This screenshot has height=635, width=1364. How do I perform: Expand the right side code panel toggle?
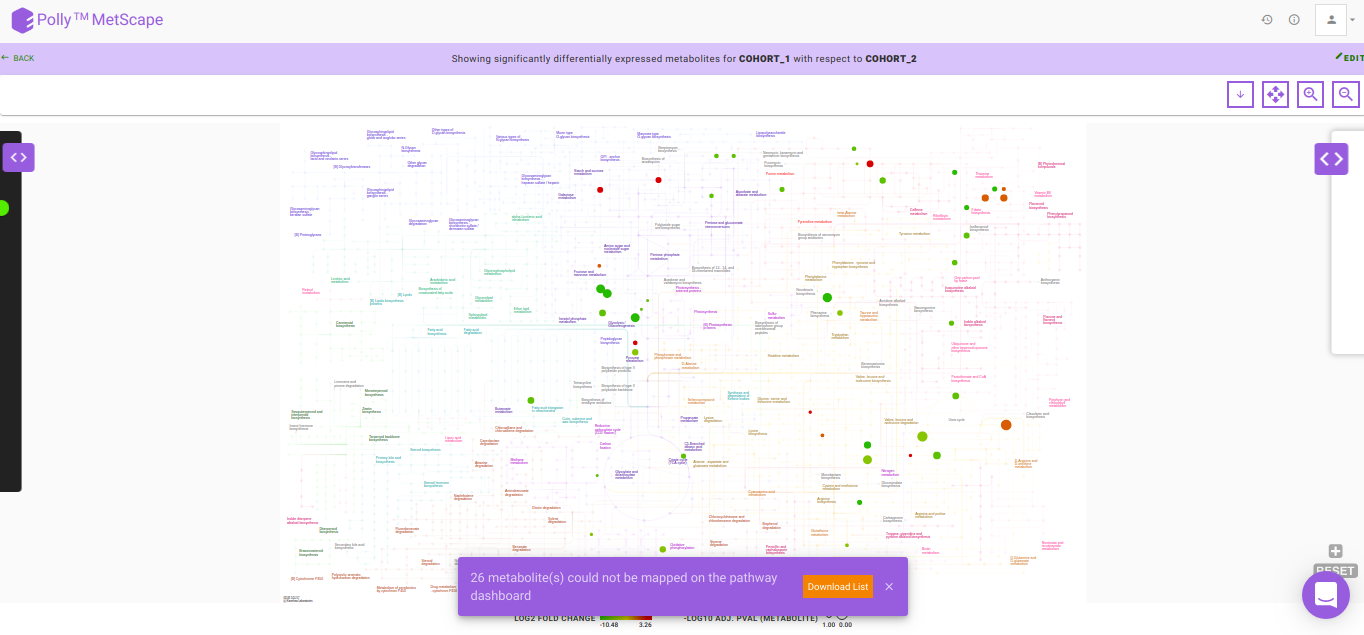(1331, 158)
